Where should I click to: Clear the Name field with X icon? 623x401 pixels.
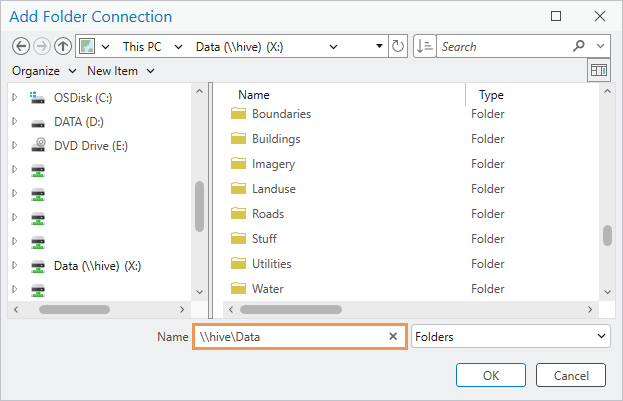393,337
